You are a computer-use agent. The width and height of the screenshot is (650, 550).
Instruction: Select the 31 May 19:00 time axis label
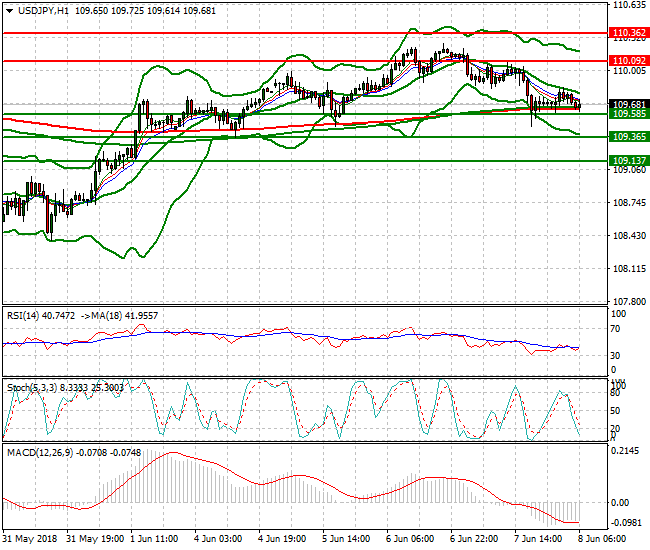pyautogui.click(x=95, y=539)
